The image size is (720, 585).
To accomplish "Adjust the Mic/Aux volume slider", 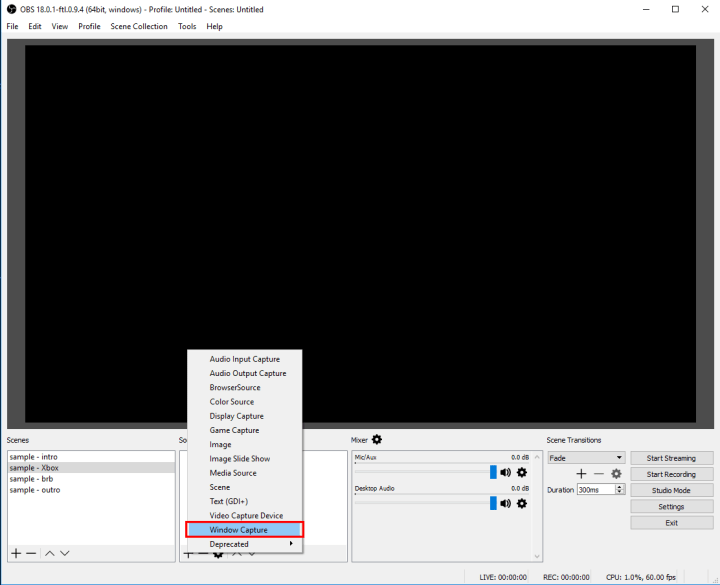I will coord(493,472).
